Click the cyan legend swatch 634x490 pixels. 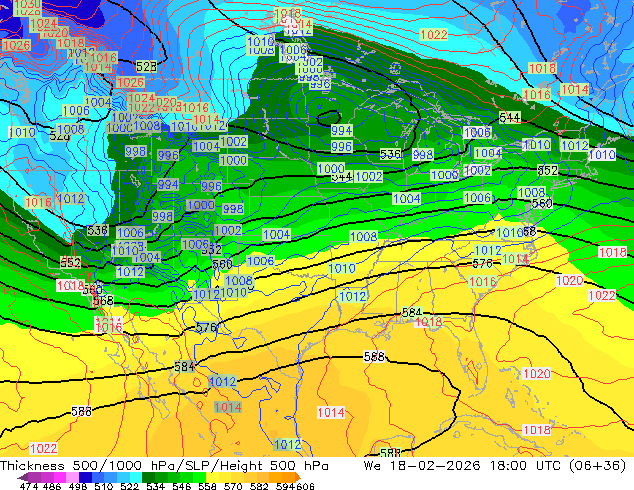(136, 477)
